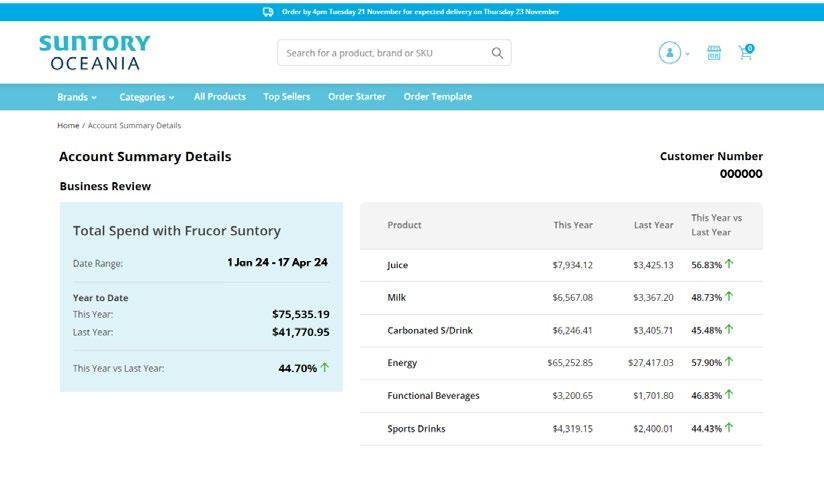Screen dimensions: 824x496
Task: Select the Milk product row label
Action: pyautogui.click(x=396, y=297)
